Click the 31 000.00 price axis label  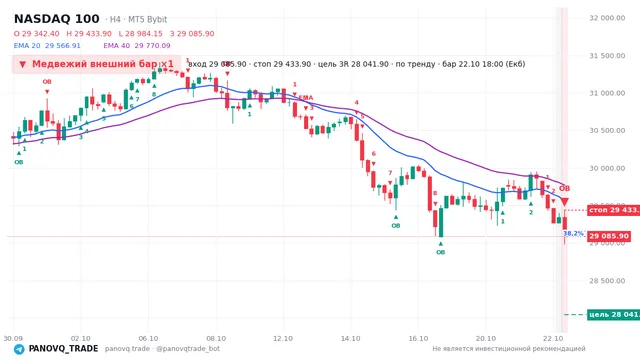tap(607, 93)
